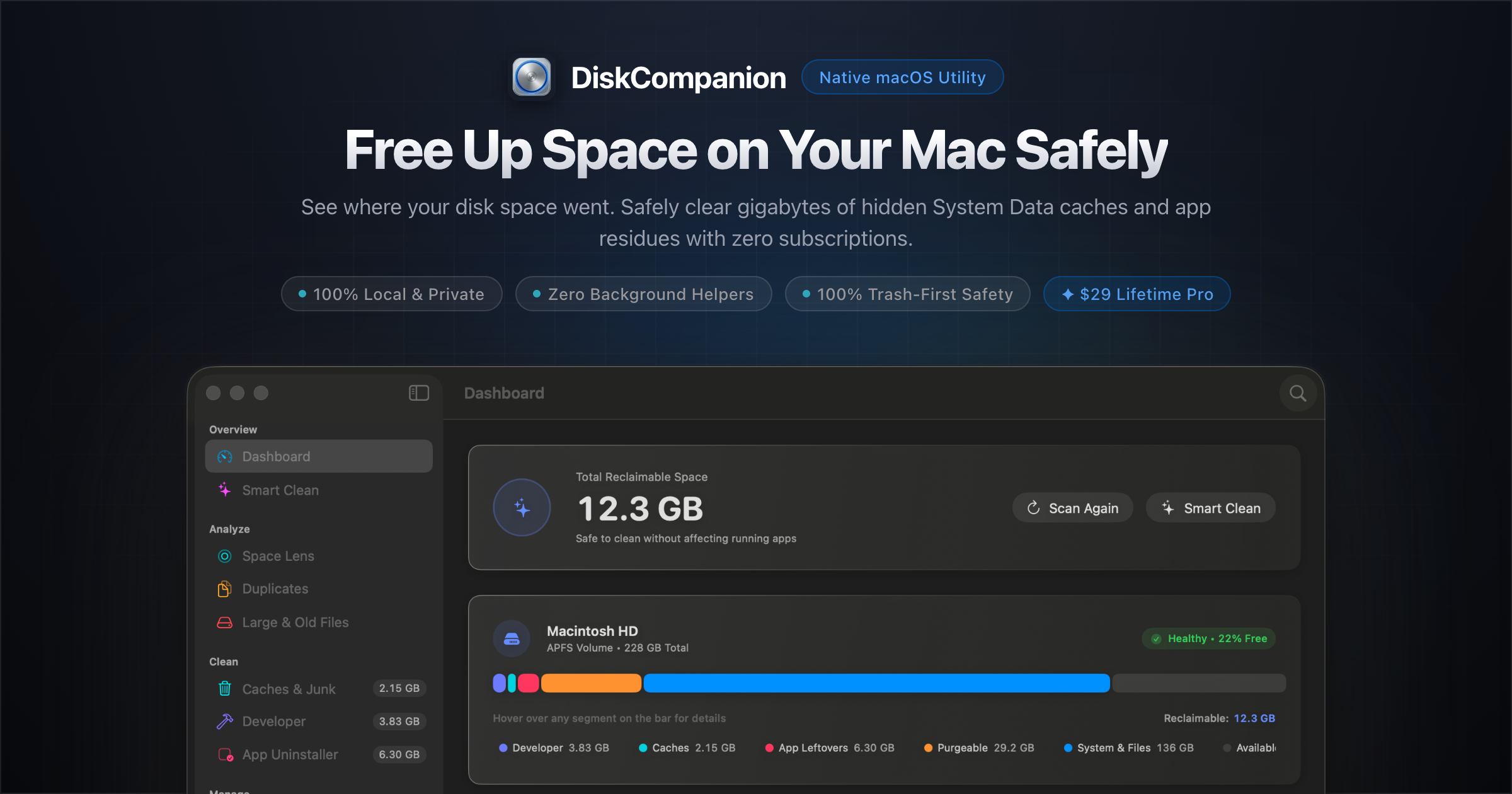This screenshot has height=794, width=1512.
Task: Select Large & Old Files entry
Action: [319, 622]
